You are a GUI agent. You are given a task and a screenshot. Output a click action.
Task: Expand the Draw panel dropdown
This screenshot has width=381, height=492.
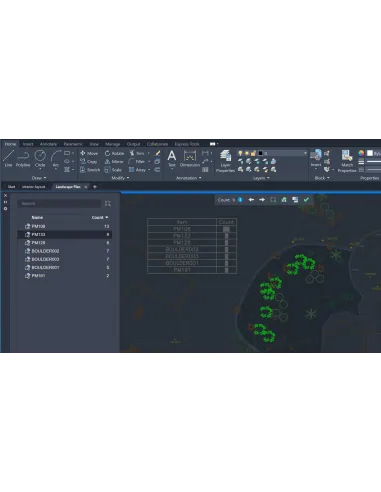point(39,178)
